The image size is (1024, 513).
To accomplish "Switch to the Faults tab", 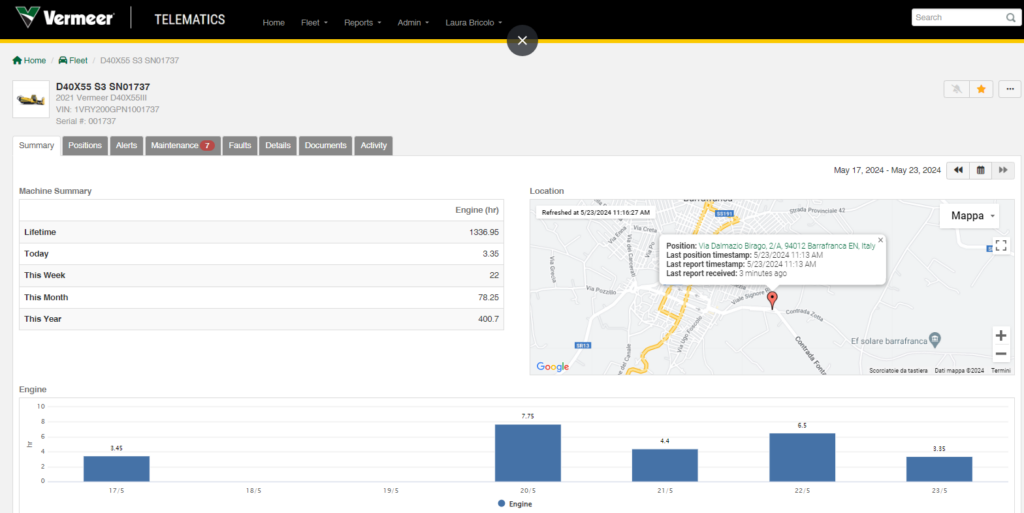I will 240,146.
